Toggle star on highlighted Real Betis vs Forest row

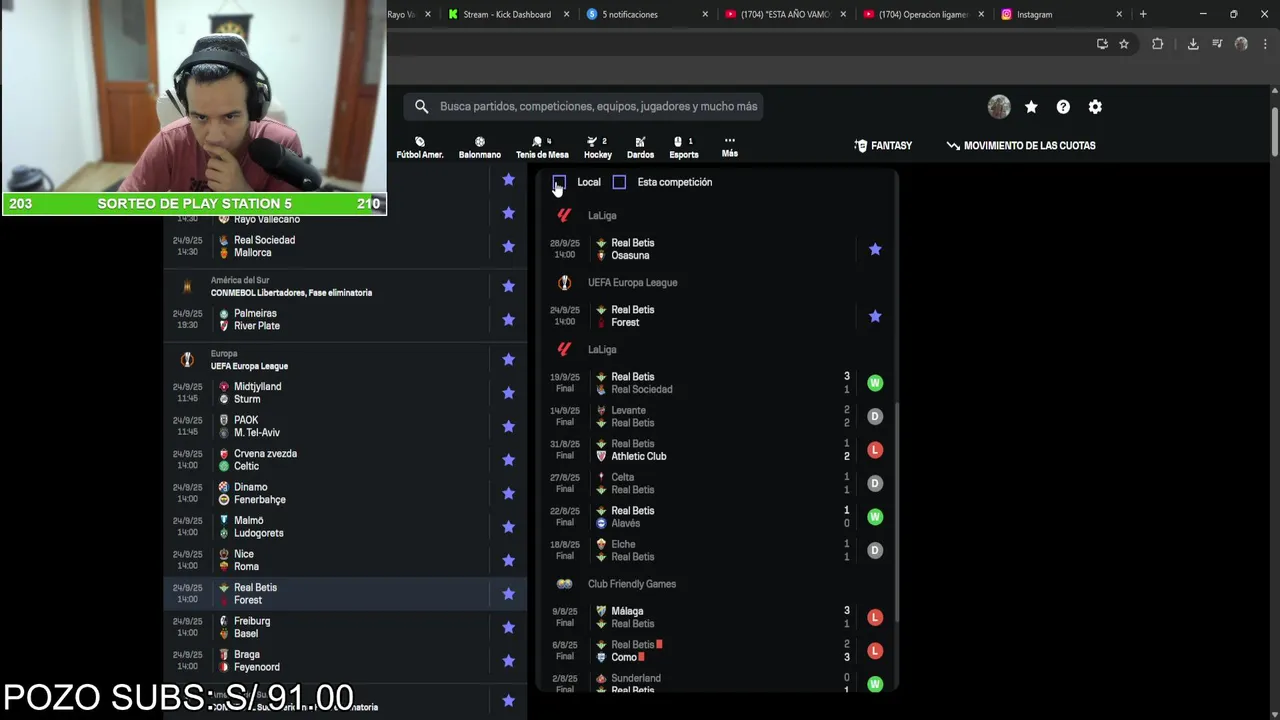tap(508, 594)
